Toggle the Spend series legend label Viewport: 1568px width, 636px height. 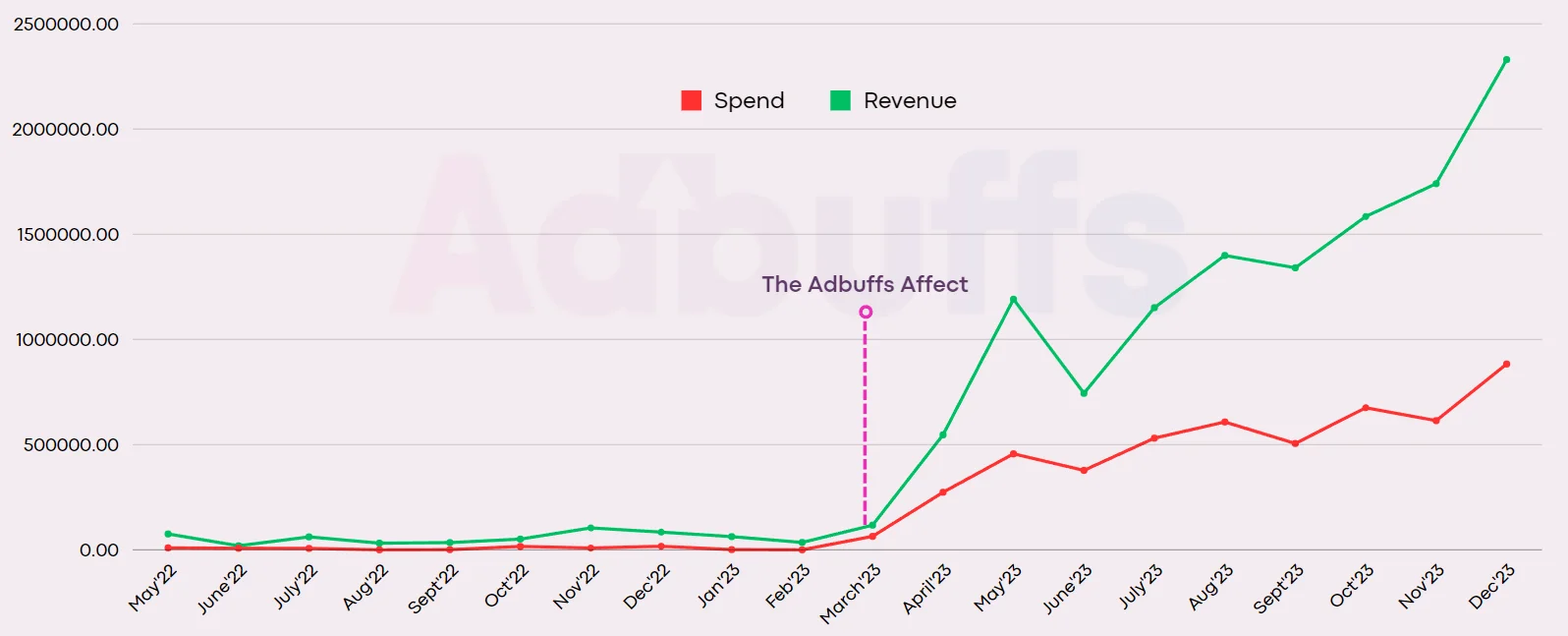749,100
